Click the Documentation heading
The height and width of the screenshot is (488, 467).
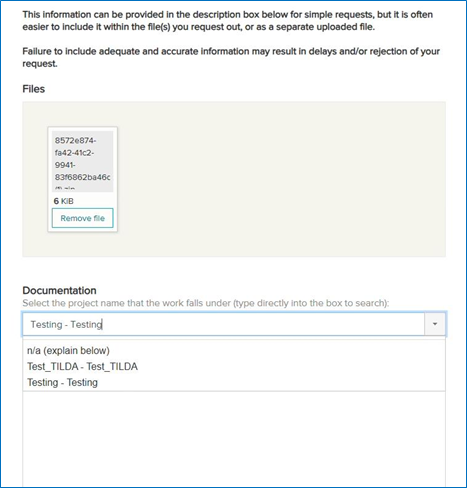click(59, 290)
